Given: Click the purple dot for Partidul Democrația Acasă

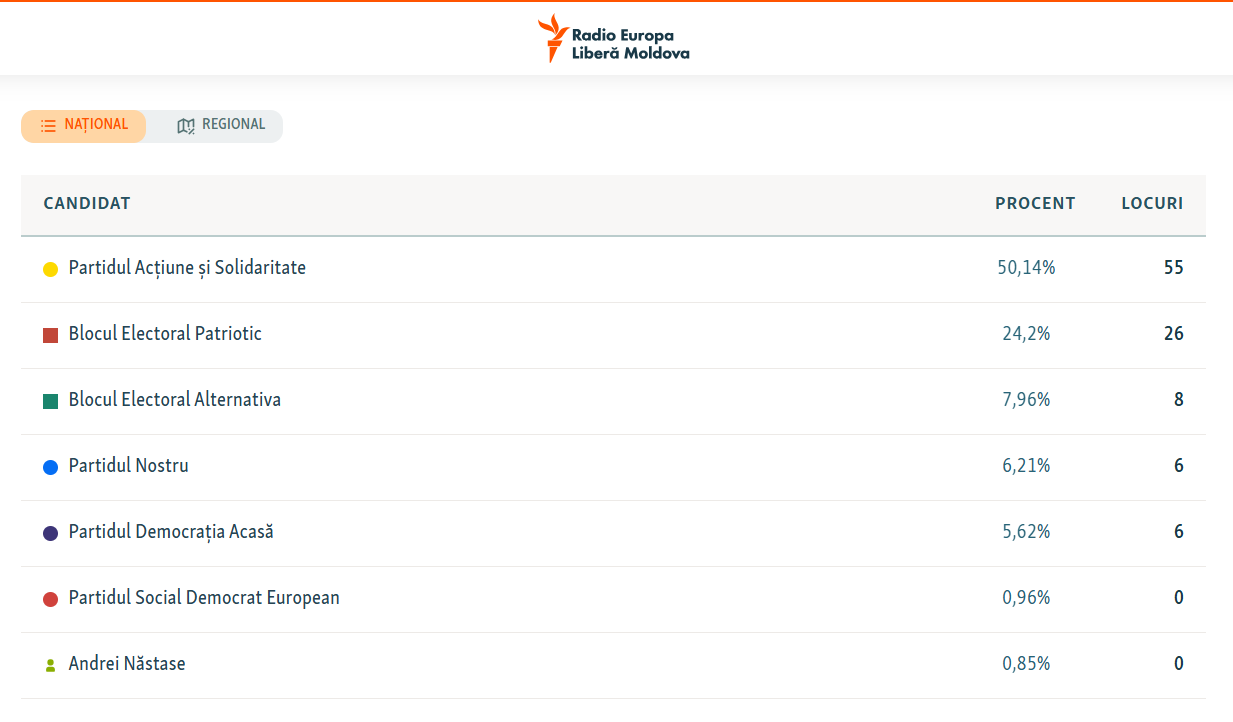Looking at the screenshot, I should click(x=50, y=533).
